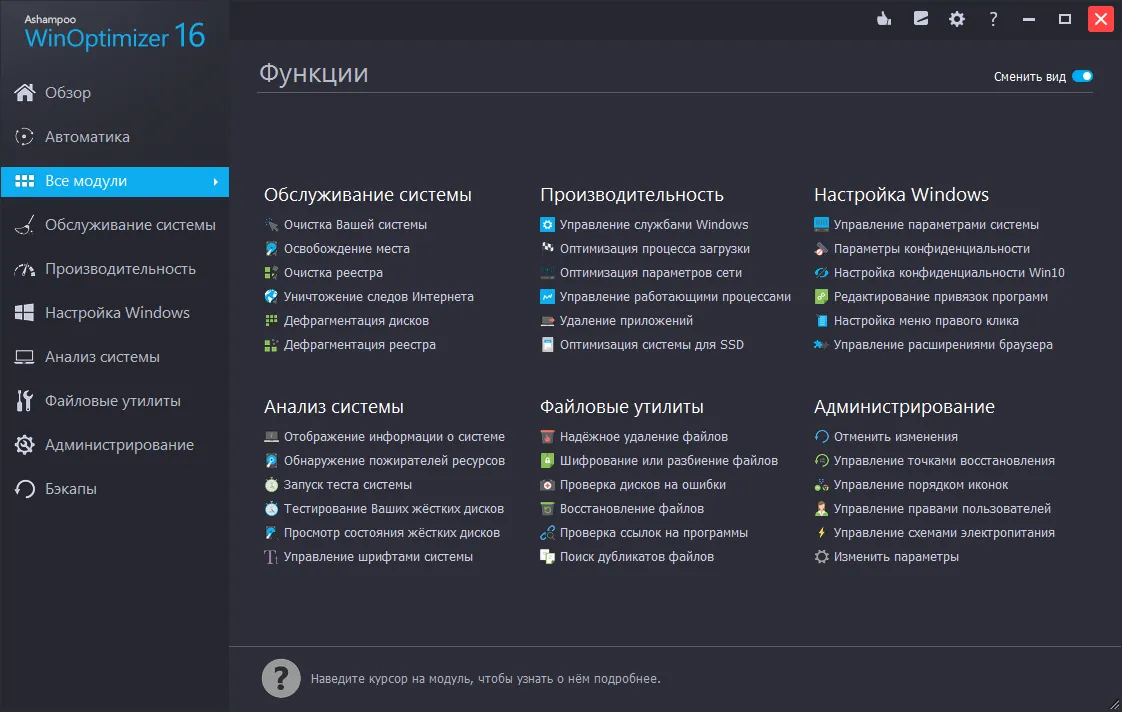Click the Управление шрифтами системы icon

point(271,557)
